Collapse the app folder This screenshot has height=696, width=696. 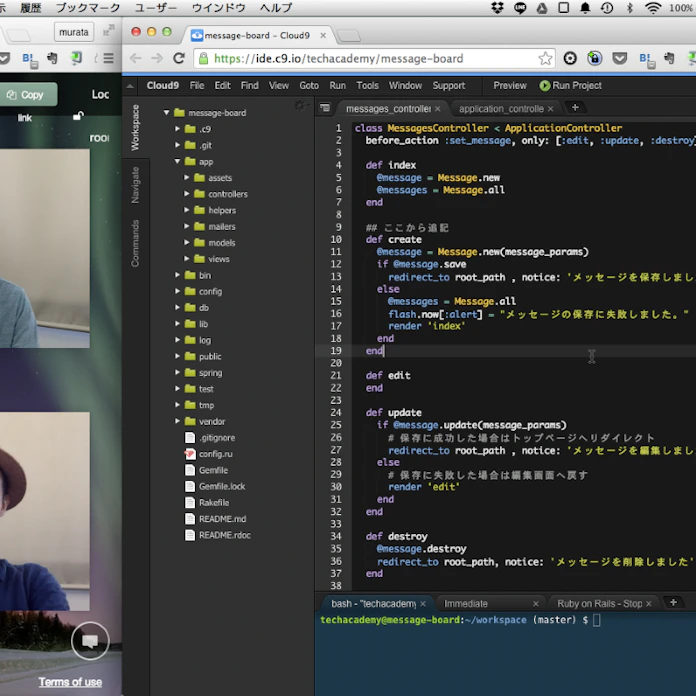pos(178,161)
